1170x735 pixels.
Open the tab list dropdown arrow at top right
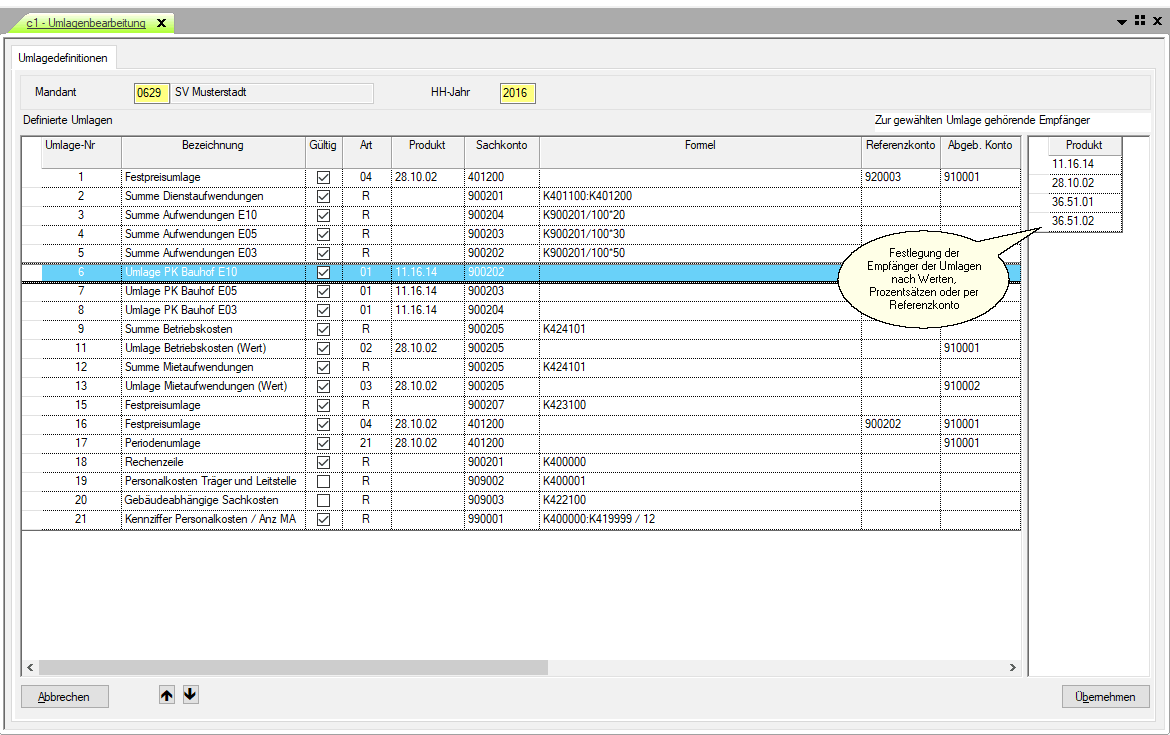tap(1122, 21)
